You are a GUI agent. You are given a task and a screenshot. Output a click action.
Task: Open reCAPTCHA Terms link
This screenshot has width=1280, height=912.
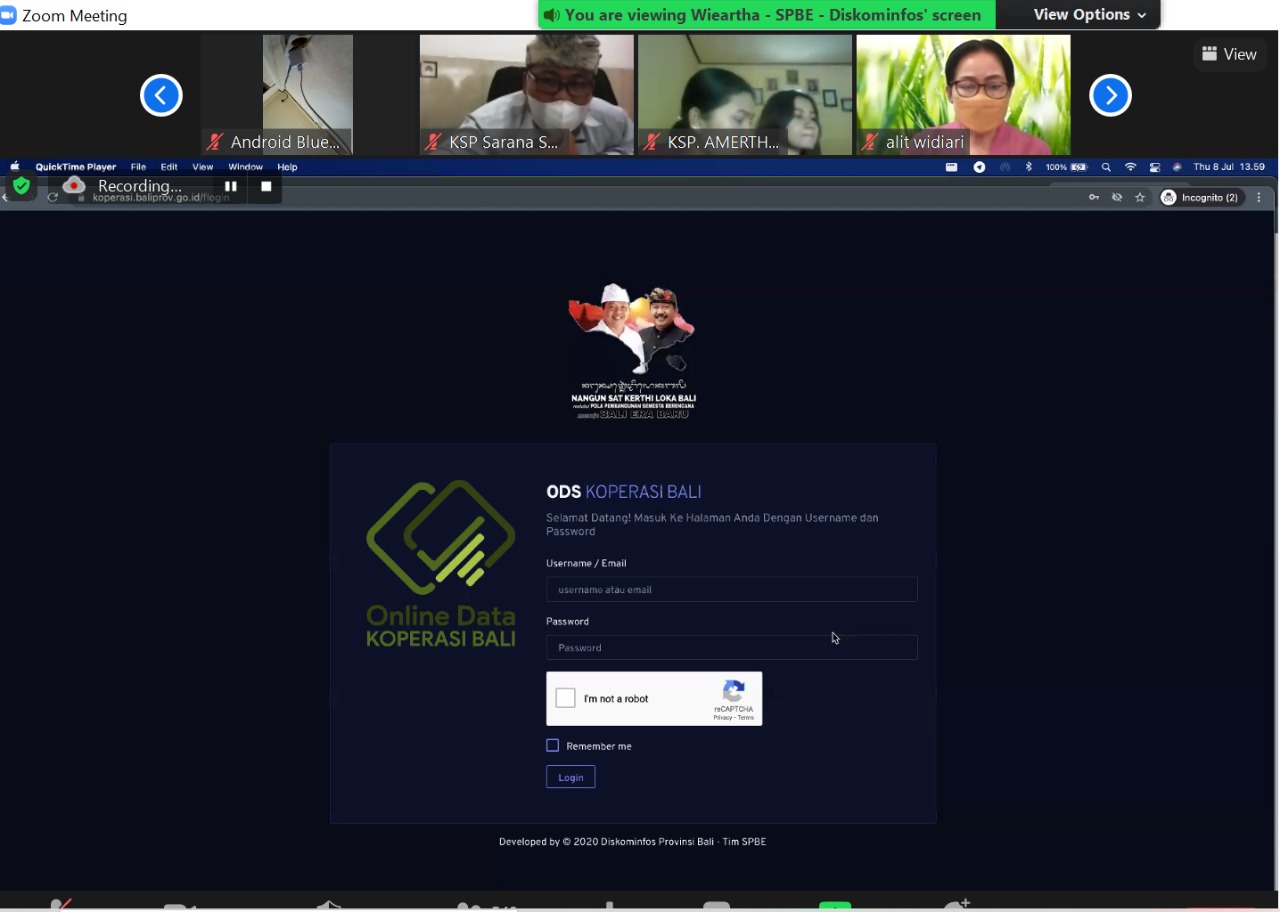click(745, 718)
